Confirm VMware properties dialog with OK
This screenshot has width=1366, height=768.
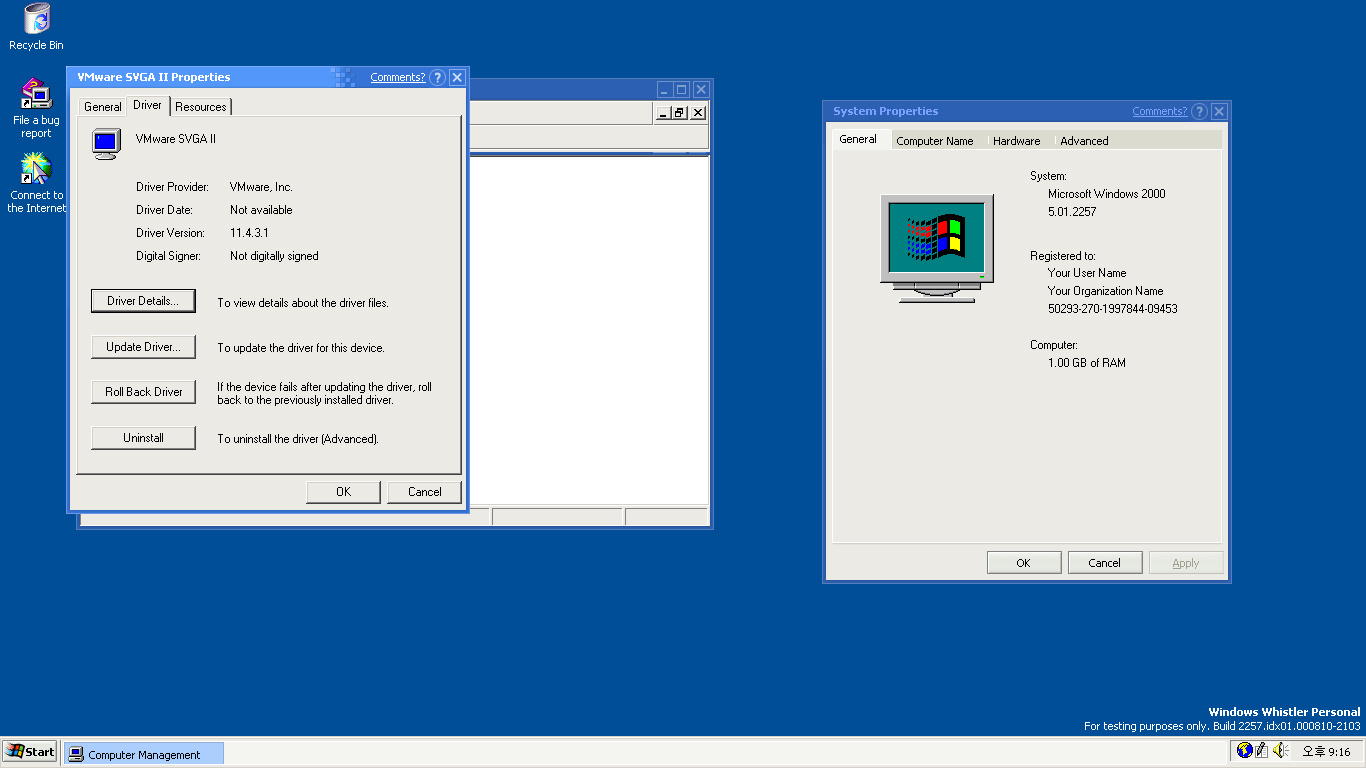click(x=343, y=492)
